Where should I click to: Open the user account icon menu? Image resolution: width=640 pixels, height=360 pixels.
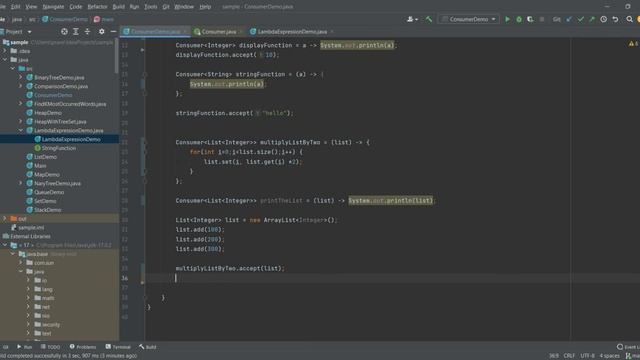tap(412, 19)
